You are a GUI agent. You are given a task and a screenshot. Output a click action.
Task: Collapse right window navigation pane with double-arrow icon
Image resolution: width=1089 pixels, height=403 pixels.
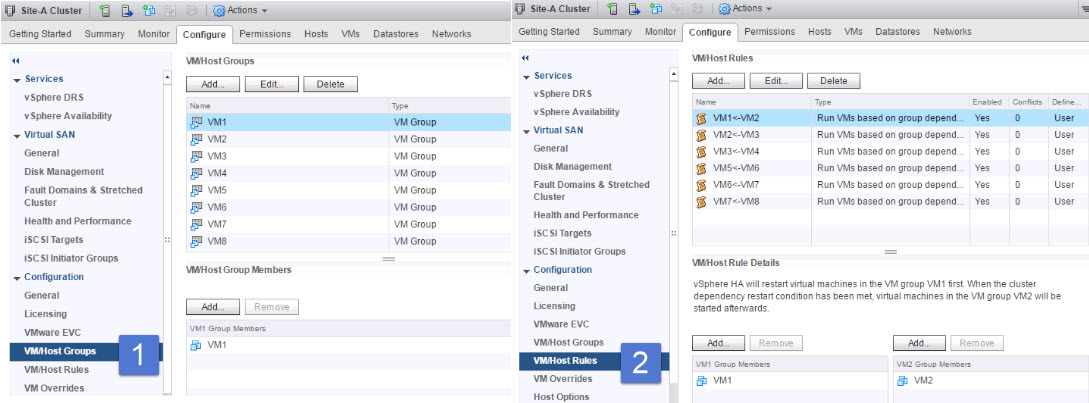pyautogui.click(x=525, y=58)
